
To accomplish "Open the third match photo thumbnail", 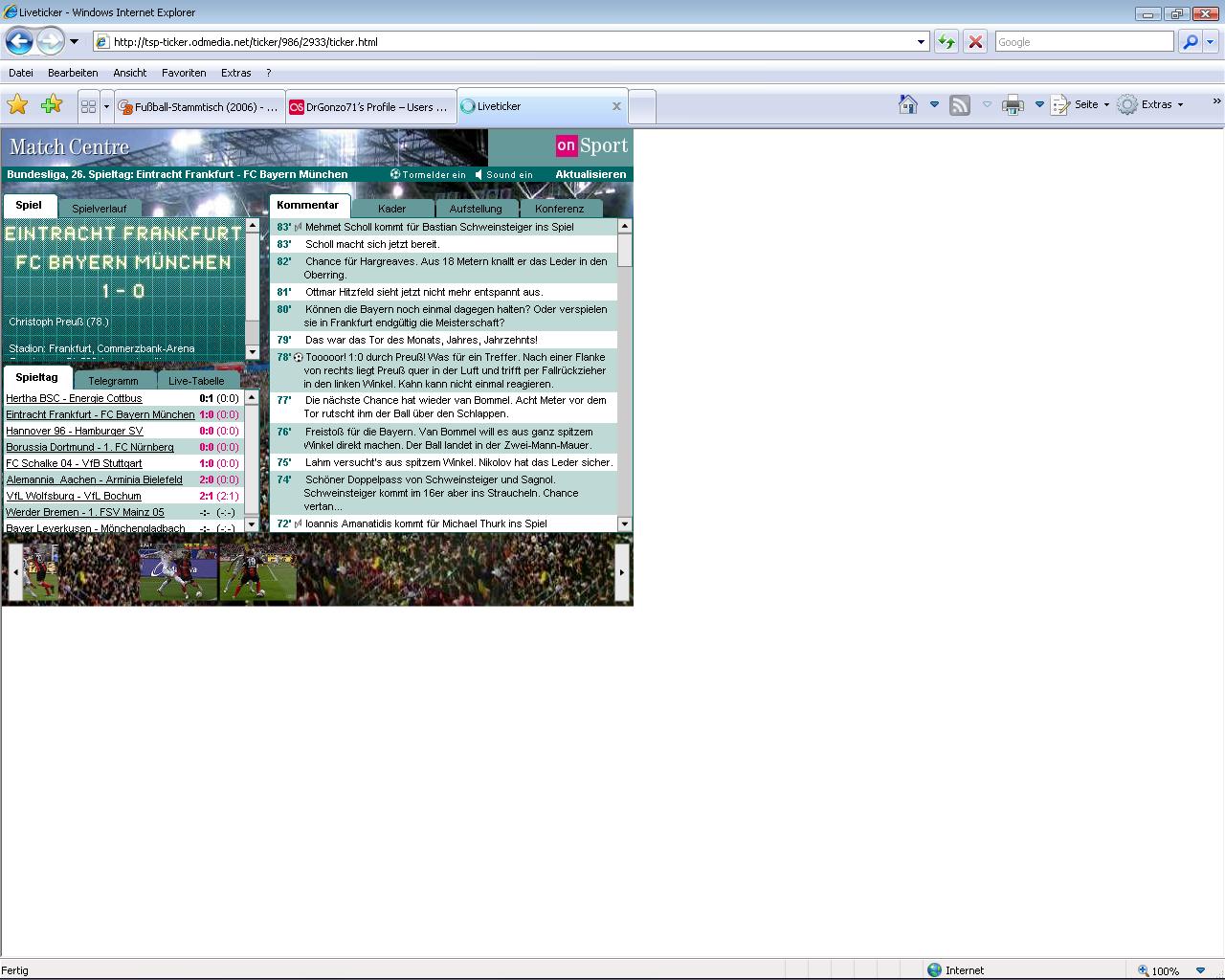I will pyautogui.click(x=257, y=572).
